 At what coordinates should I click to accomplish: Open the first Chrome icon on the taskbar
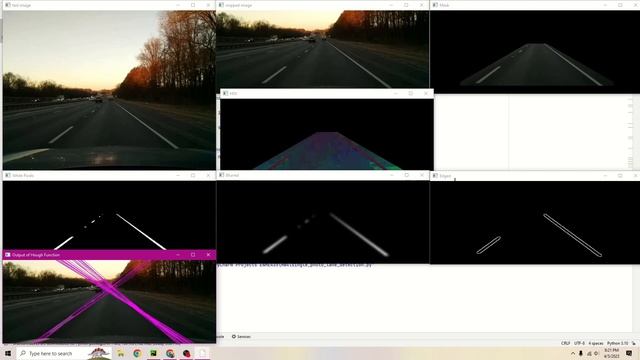point(137,353)
